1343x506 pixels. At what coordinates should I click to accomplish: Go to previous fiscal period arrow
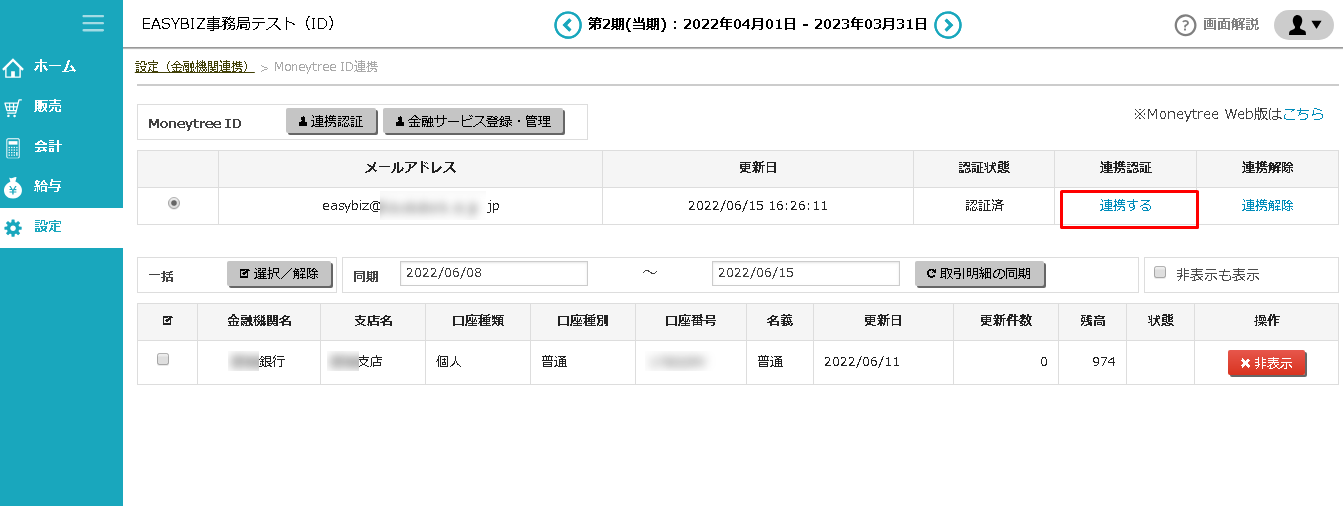(568, 25)
